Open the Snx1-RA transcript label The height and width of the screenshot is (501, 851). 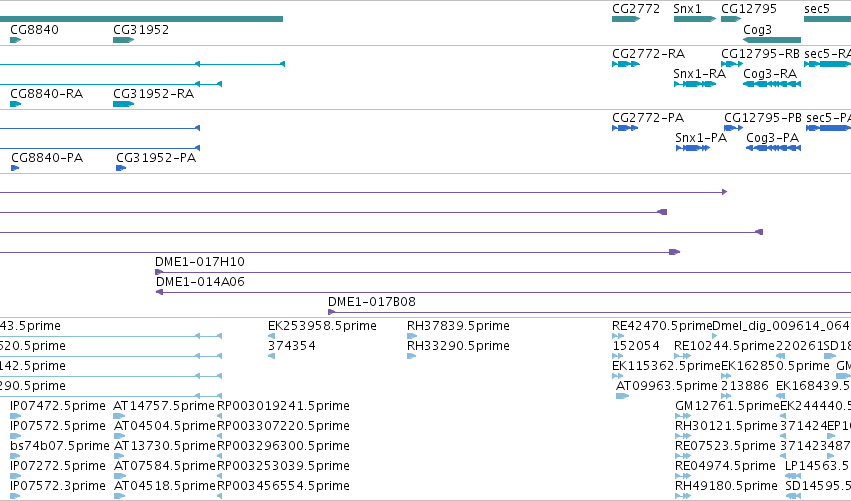(x=700, y=74)
